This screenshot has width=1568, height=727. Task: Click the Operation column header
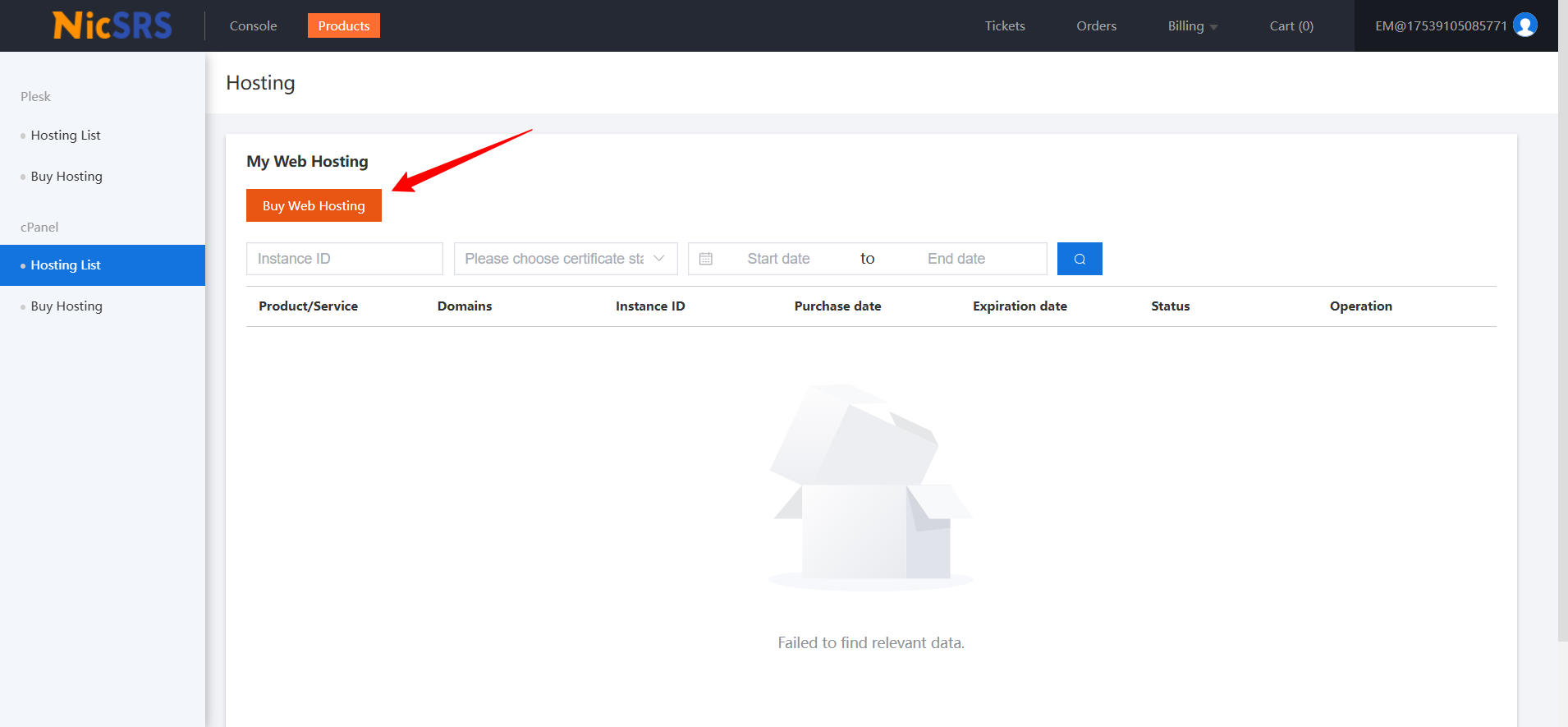[1360, 306]
